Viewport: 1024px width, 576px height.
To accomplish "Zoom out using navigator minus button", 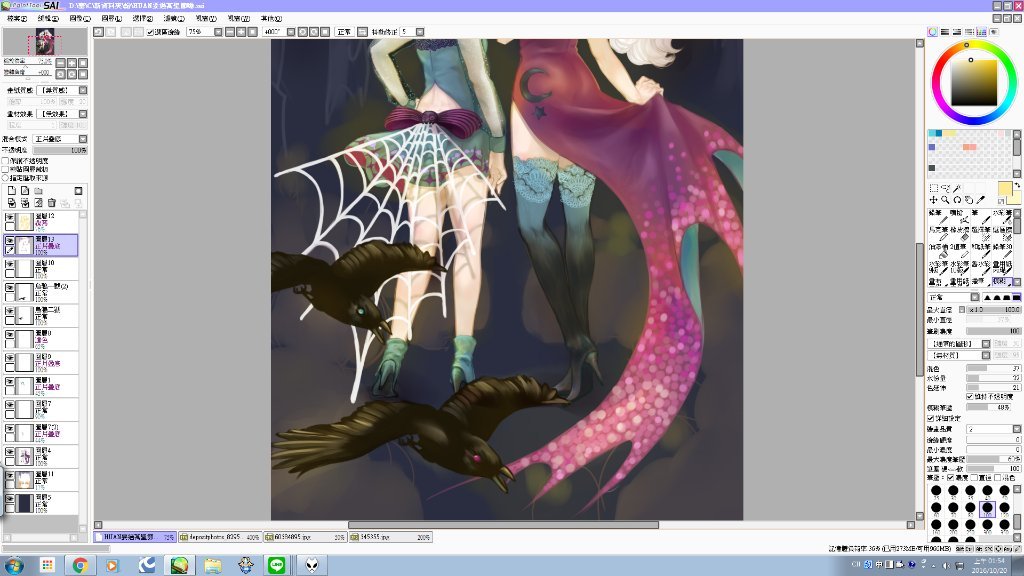I will 61,63.
